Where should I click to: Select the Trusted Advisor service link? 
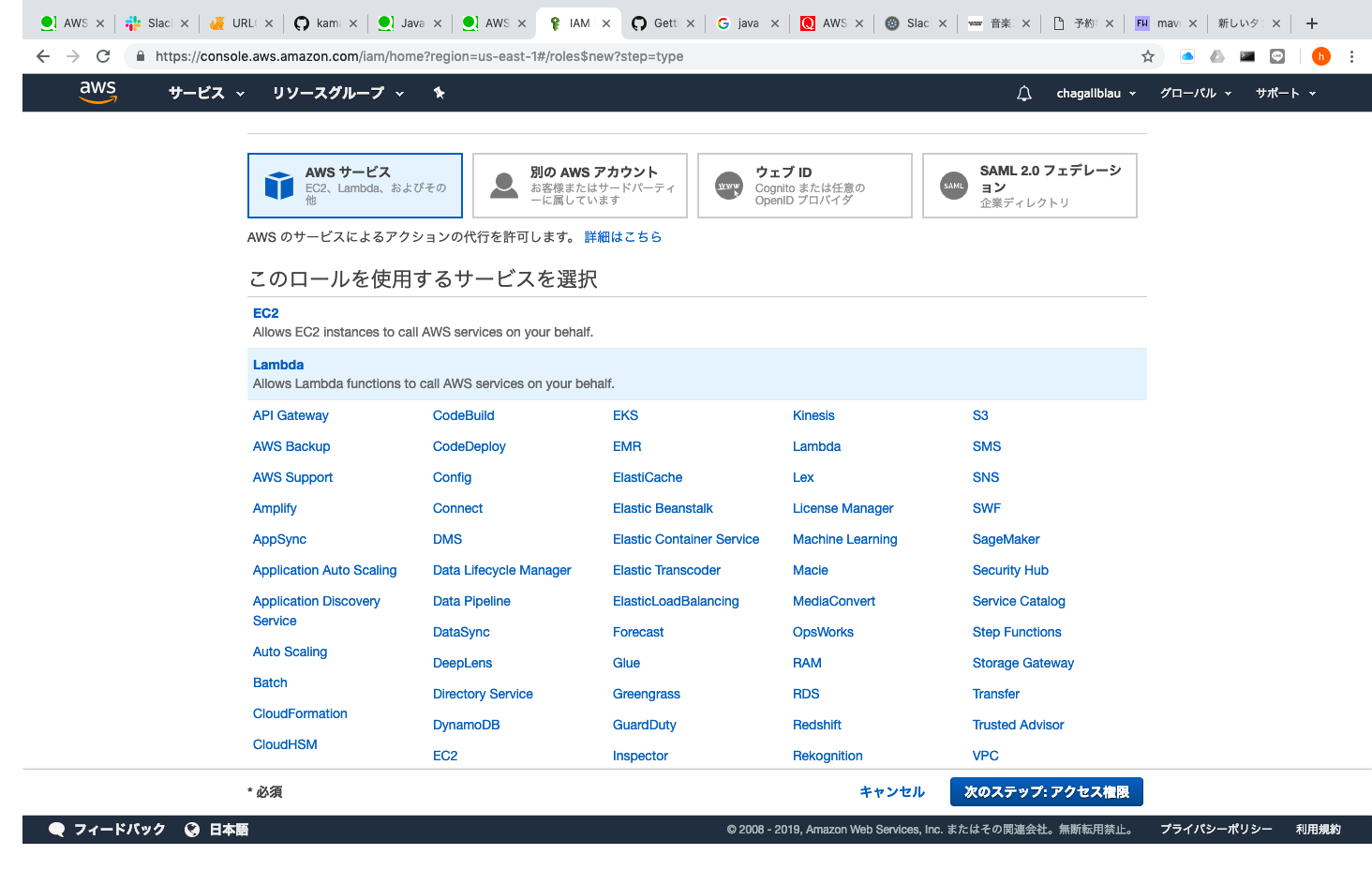click(x=1018, y=725)
